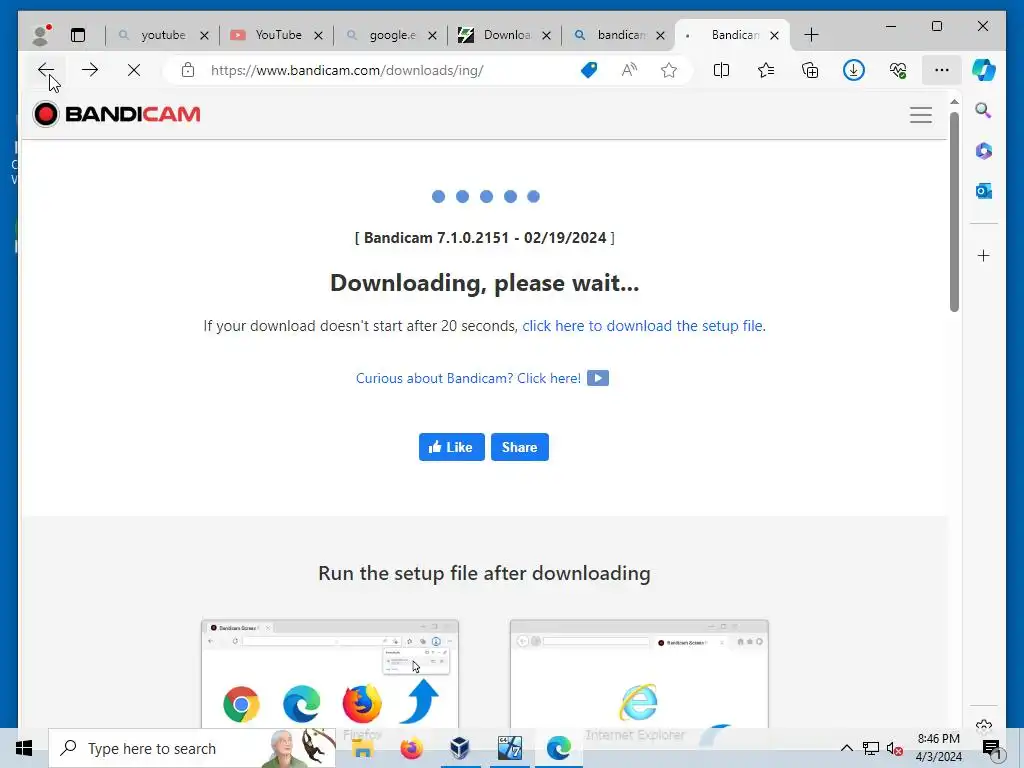Open Outlook in the sidebar

[x=984, y=191]
